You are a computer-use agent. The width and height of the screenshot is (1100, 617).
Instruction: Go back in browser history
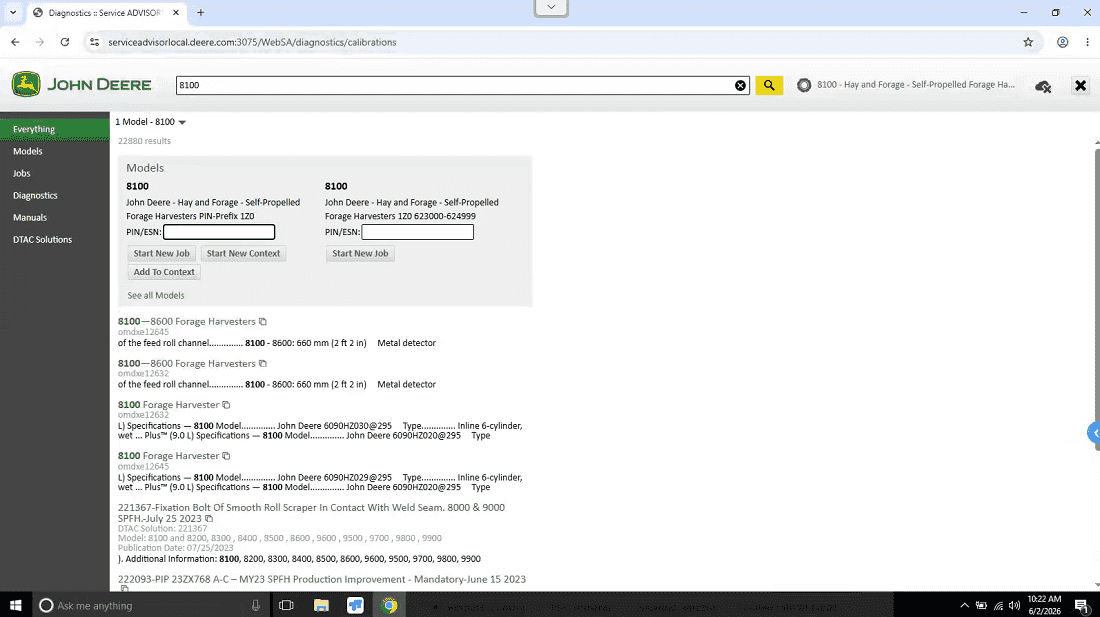tap(15, 42)
